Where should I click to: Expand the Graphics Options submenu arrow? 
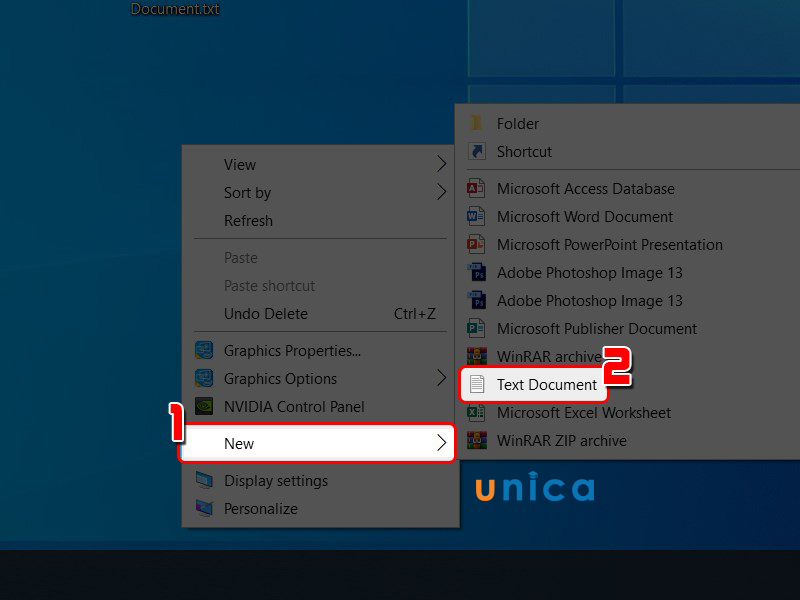coord(441,379)
